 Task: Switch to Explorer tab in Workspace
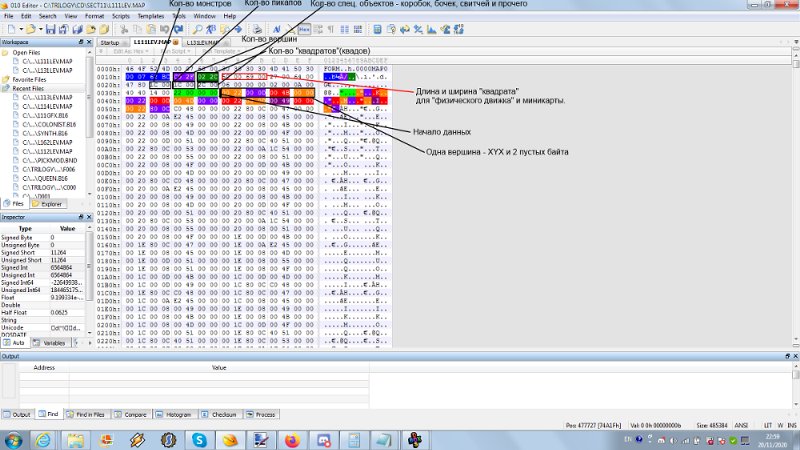[x=47, y=204]
